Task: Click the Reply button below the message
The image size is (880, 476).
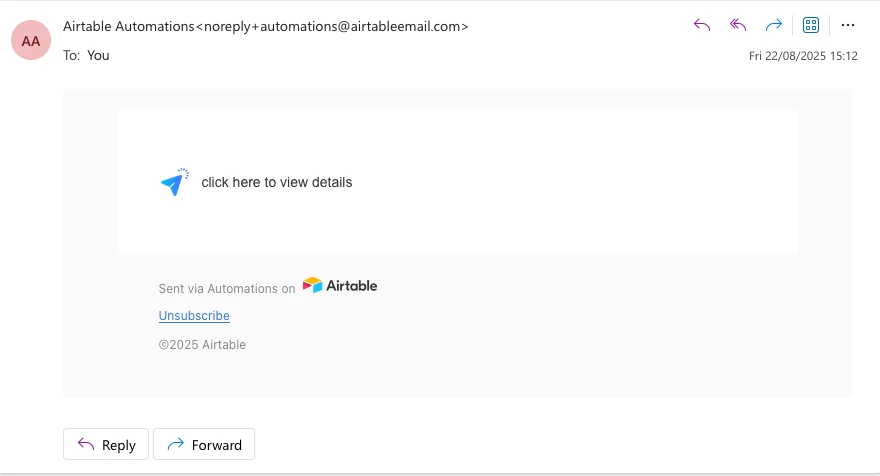Action: tap(106, 444)
